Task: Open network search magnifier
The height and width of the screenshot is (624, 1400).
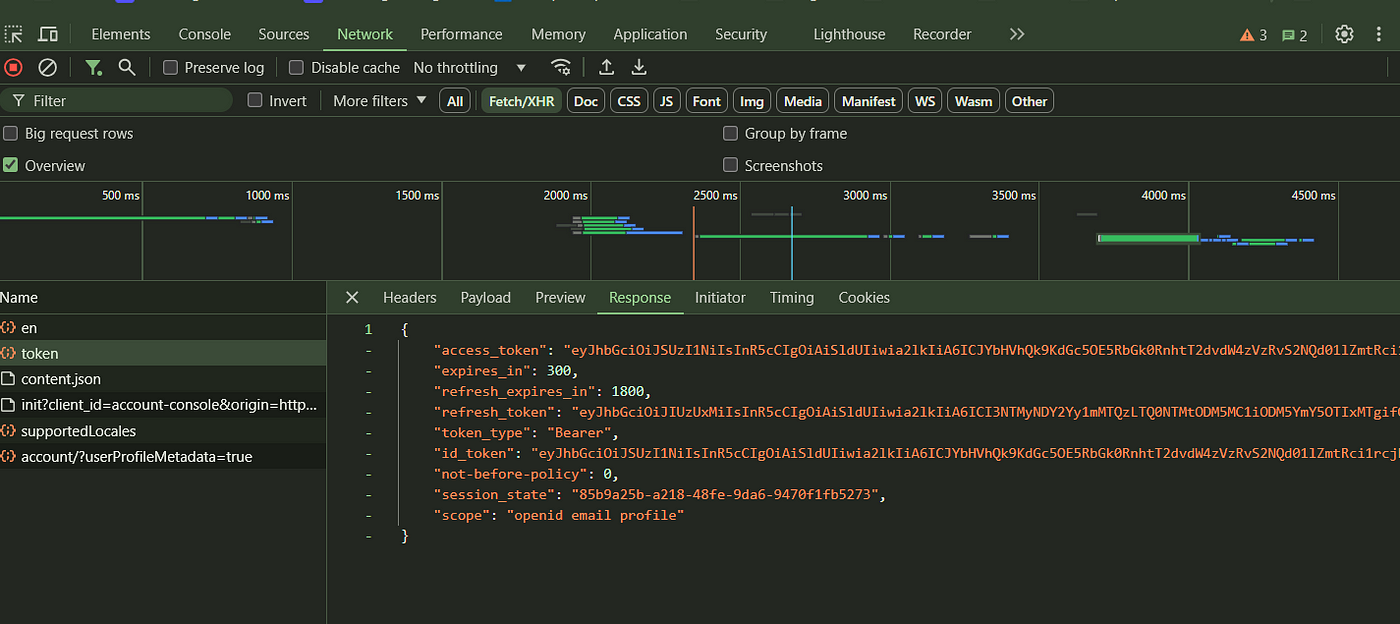Action: 127,67
